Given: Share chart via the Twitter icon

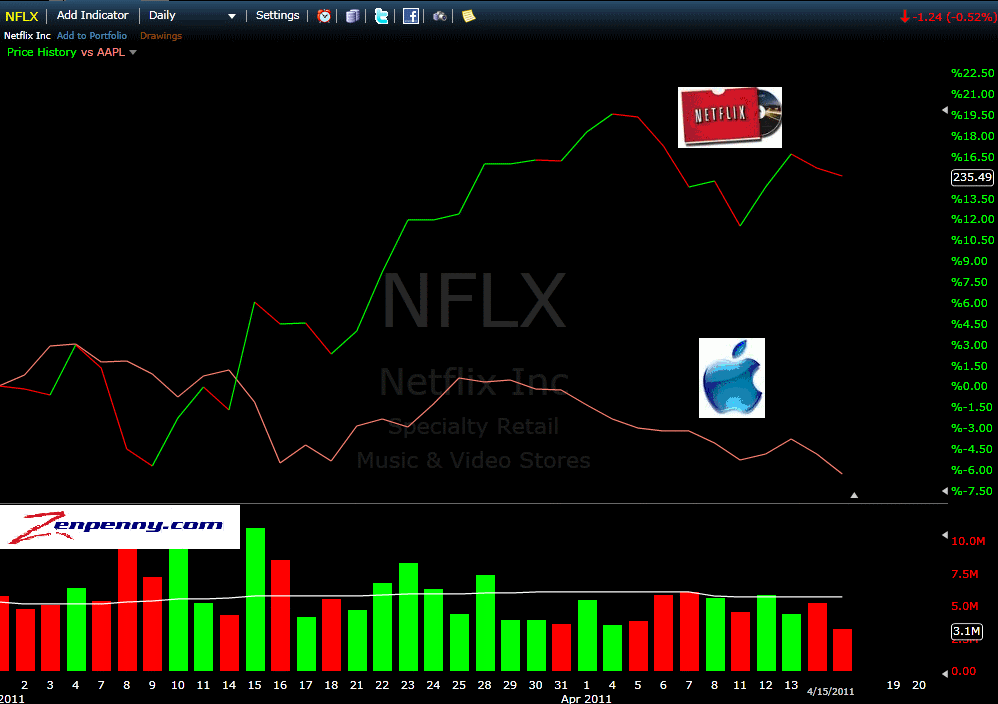Looking at the screenshot, I should click(x=381, y=16).
